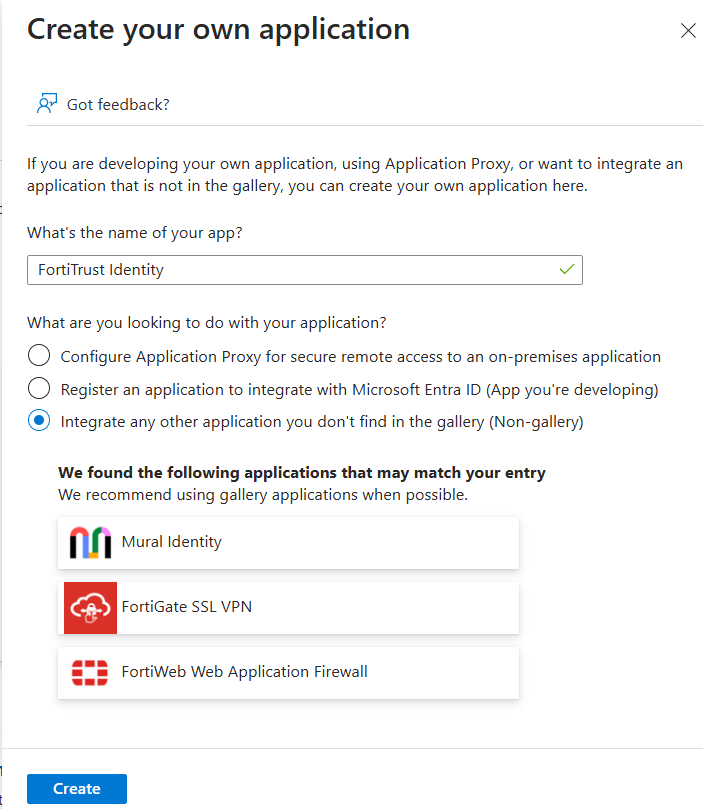Click inside the app name input field
Screen dimensions: 703x809
coord(300,270)
